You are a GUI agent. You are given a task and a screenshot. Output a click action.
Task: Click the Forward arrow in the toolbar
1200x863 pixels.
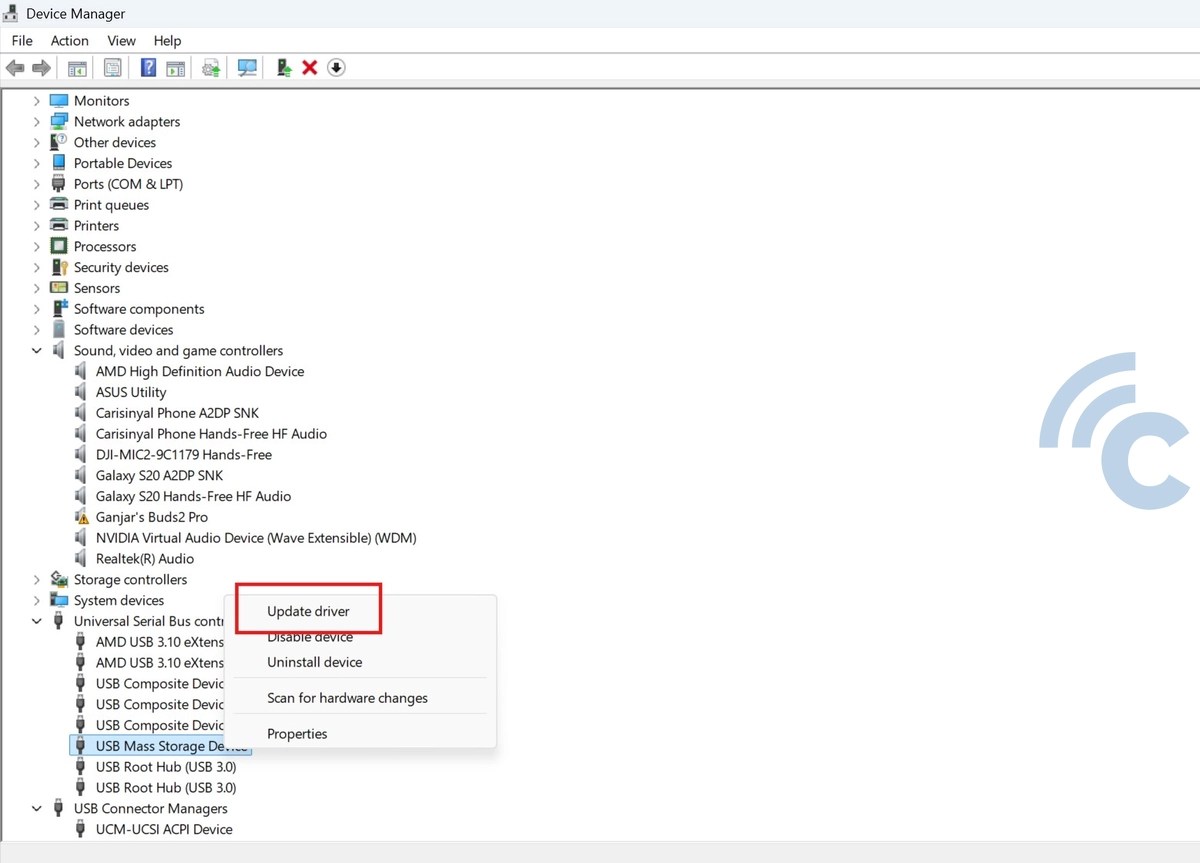(x=41, y=68)
